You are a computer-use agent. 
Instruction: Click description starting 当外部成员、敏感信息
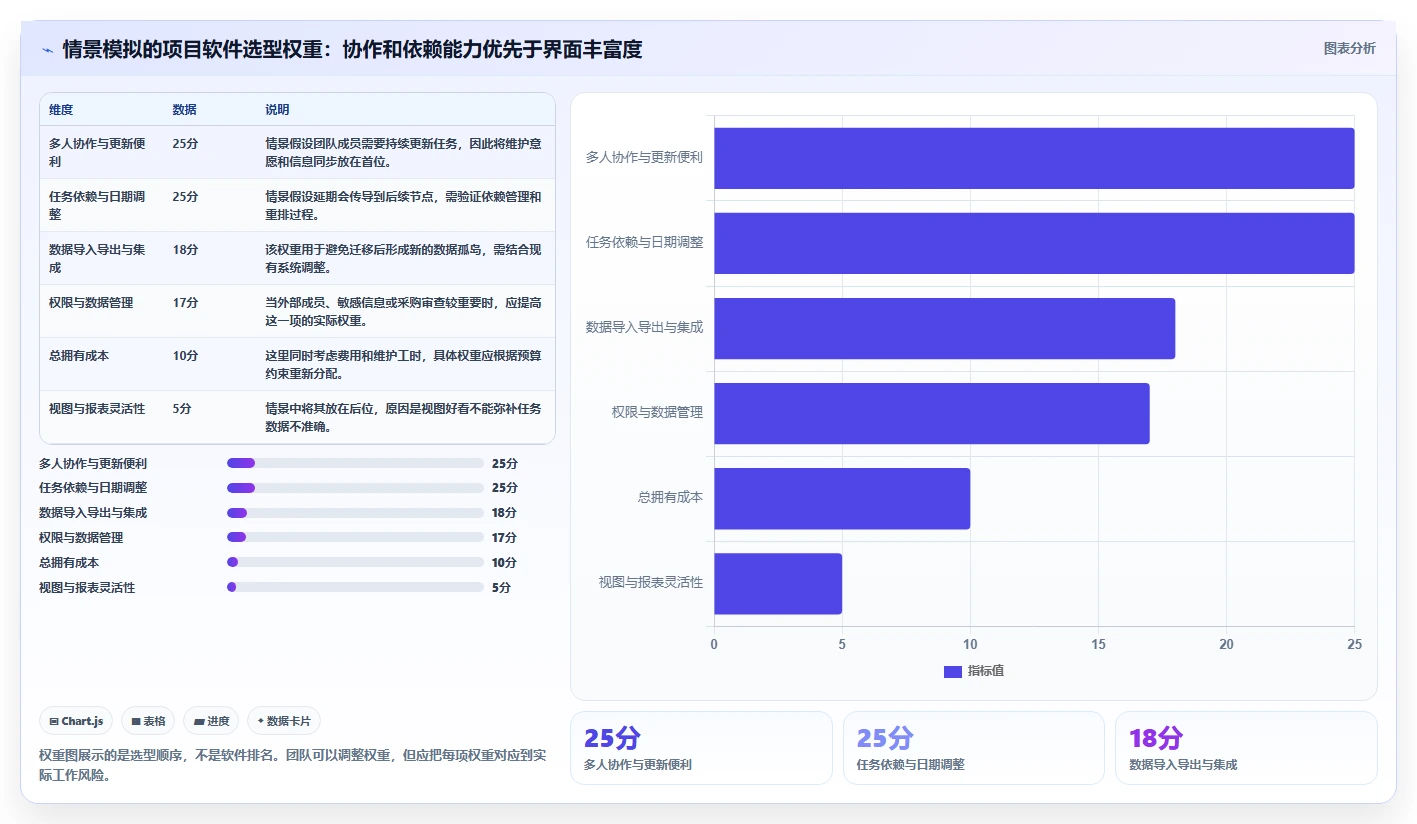click(x=403, y=311)
